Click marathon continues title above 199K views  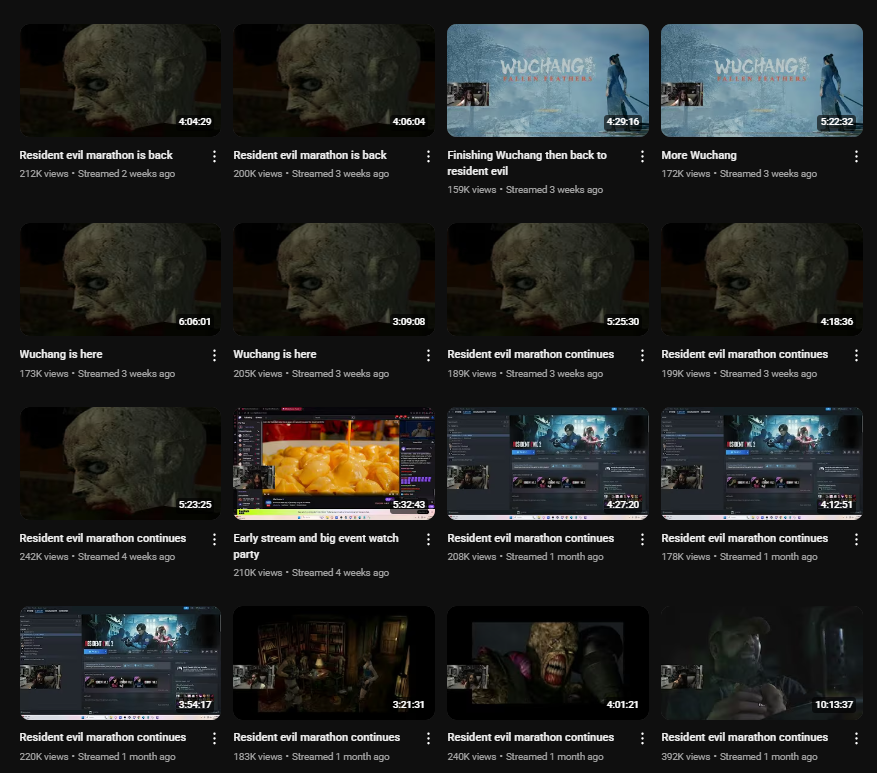pyautogui.click(x=744, y=354)
